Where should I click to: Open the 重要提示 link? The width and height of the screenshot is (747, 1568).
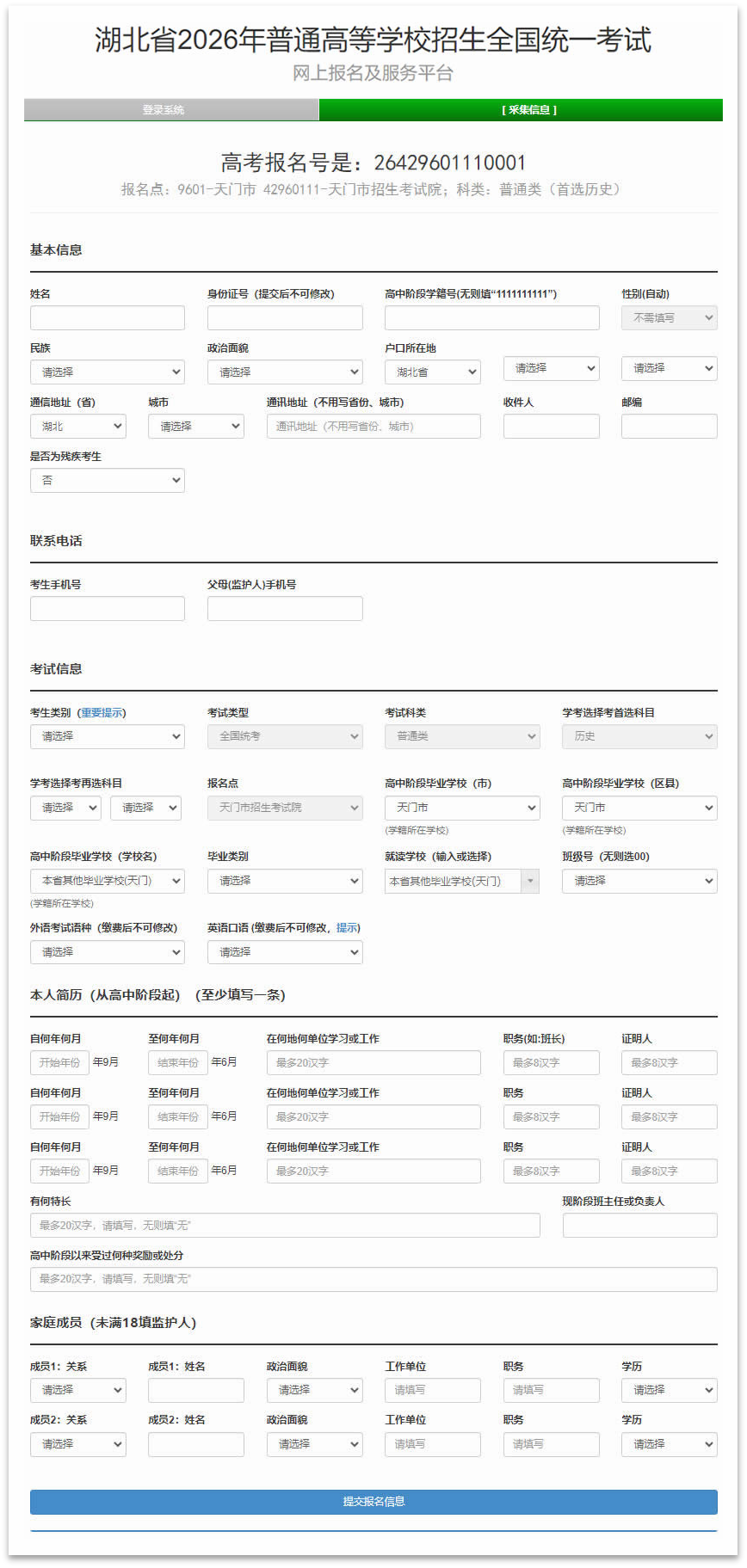pyautogui.click(x=102, y=713)
